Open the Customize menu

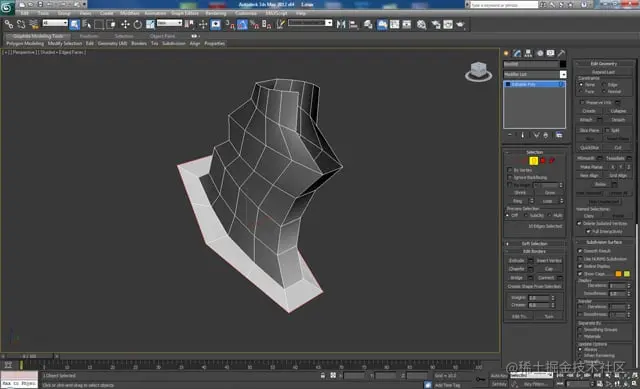point(246,13)
